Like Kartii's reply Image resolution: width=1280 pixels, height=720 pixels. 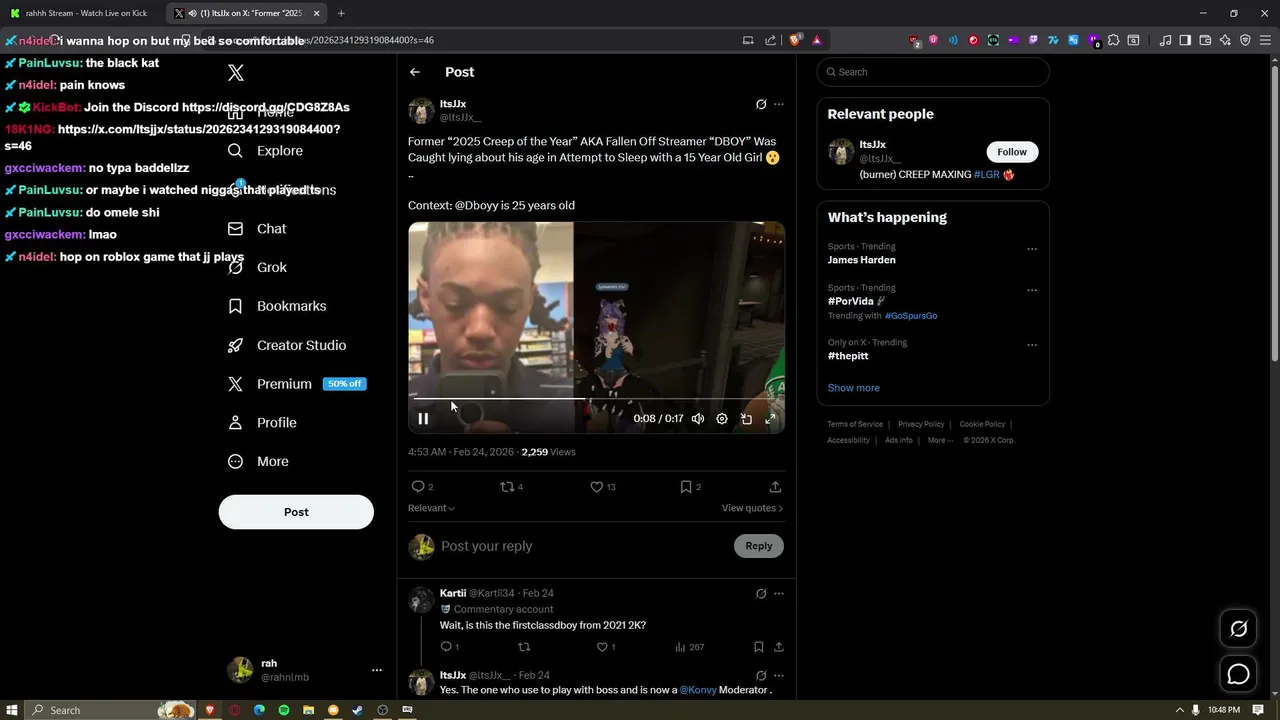pos(607,647)
